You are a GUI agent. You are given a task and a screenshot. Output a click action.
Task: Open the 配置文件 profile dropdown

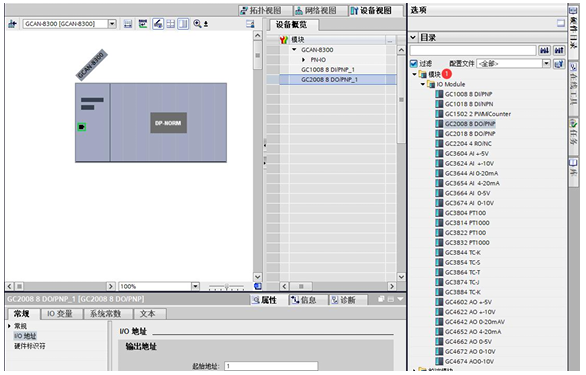click(x=547, y=64)
